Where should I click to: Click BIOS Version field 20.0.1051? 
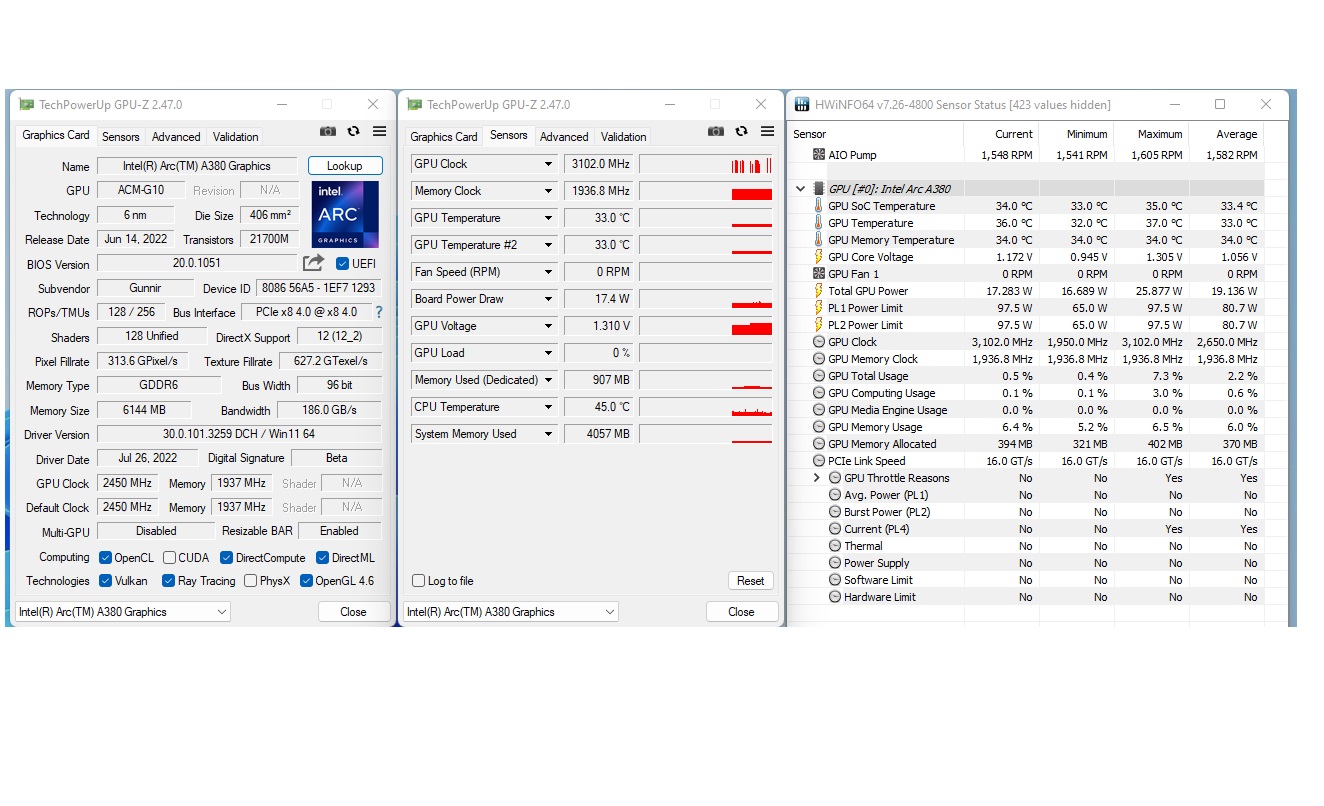click(x=197, y=263)
